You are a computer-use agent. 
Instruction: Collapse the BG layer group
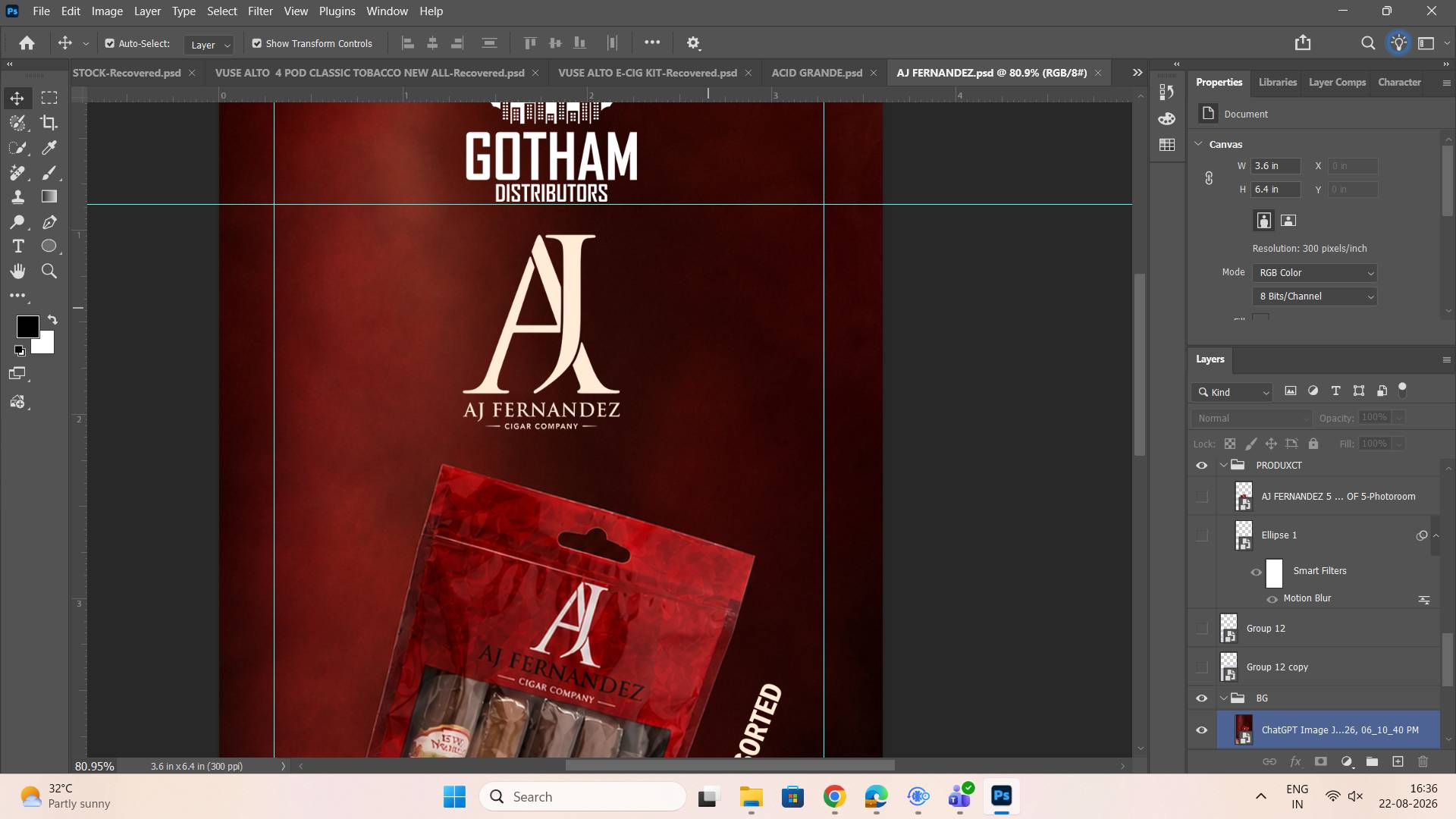(1224, 698)
